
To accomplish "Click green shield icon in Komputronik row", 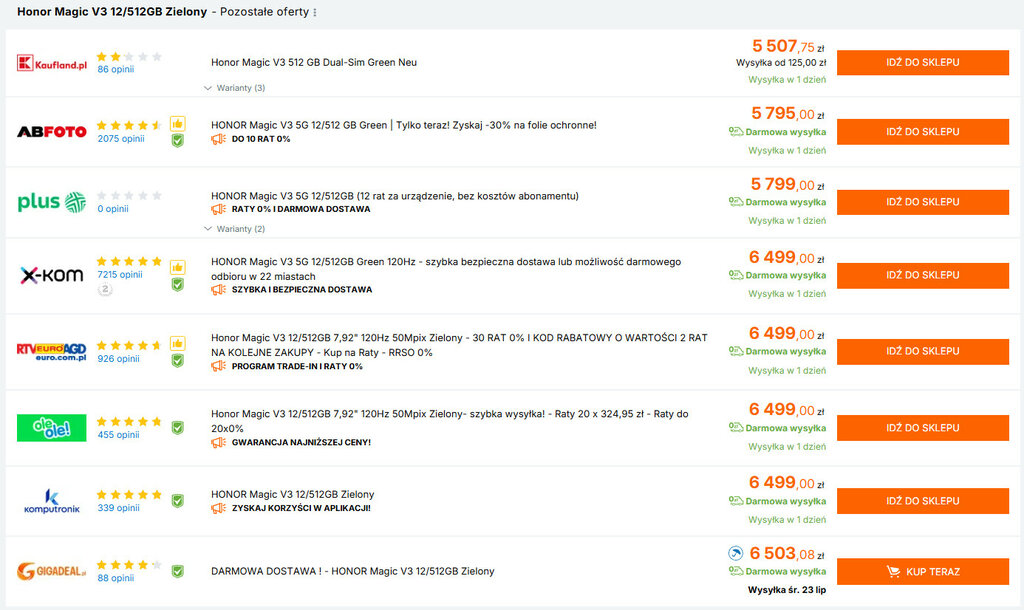I will (x=177, y=501).
